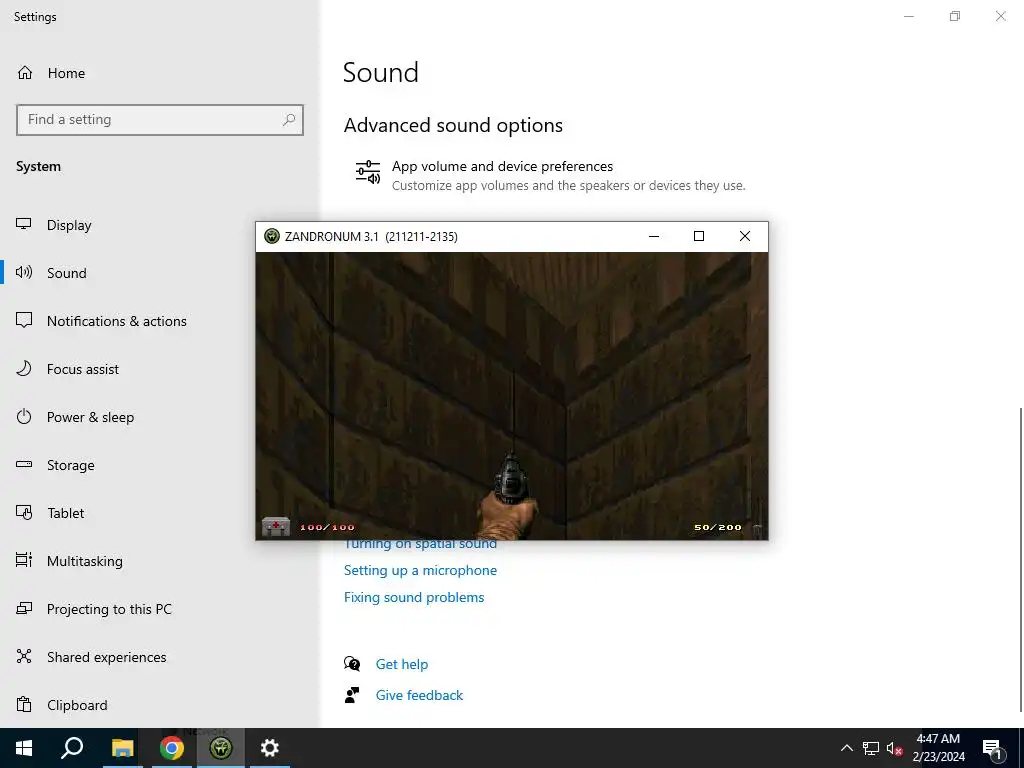The image size is (1024, 768).
Task: Click the Settings window scrollbar
Action: [x=1020, y=560]
